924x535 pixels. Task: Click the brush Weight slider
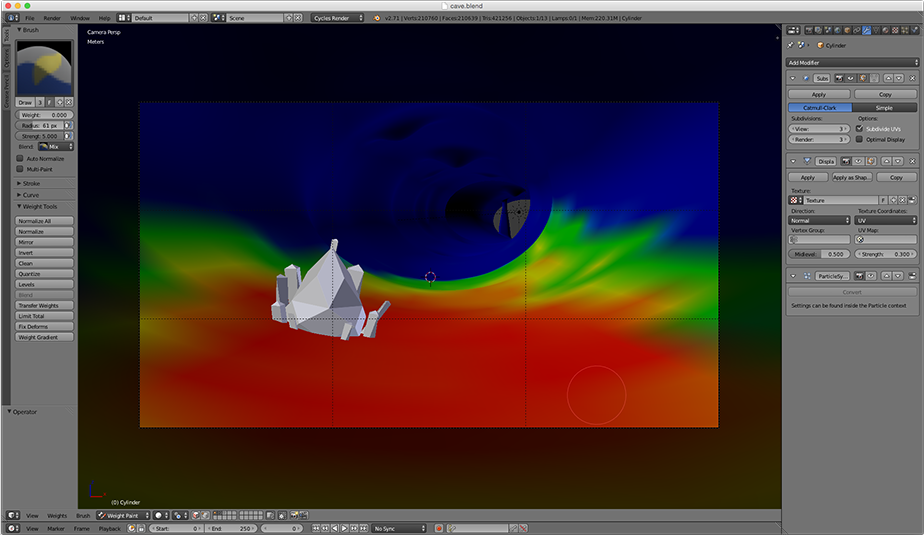click(x=45, y=115)
